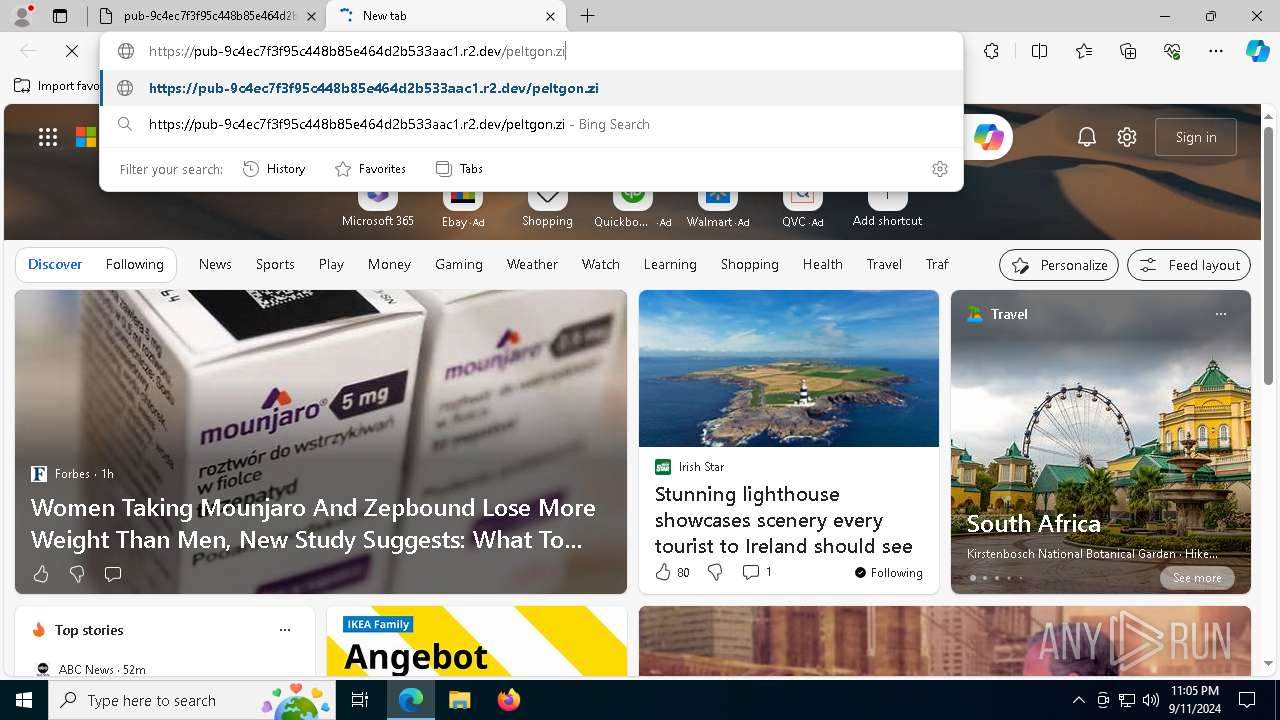Viewport: 1280px width, 720px height.
Task: Open the Quickbooks ad shortcut
Action: [632, 206]
